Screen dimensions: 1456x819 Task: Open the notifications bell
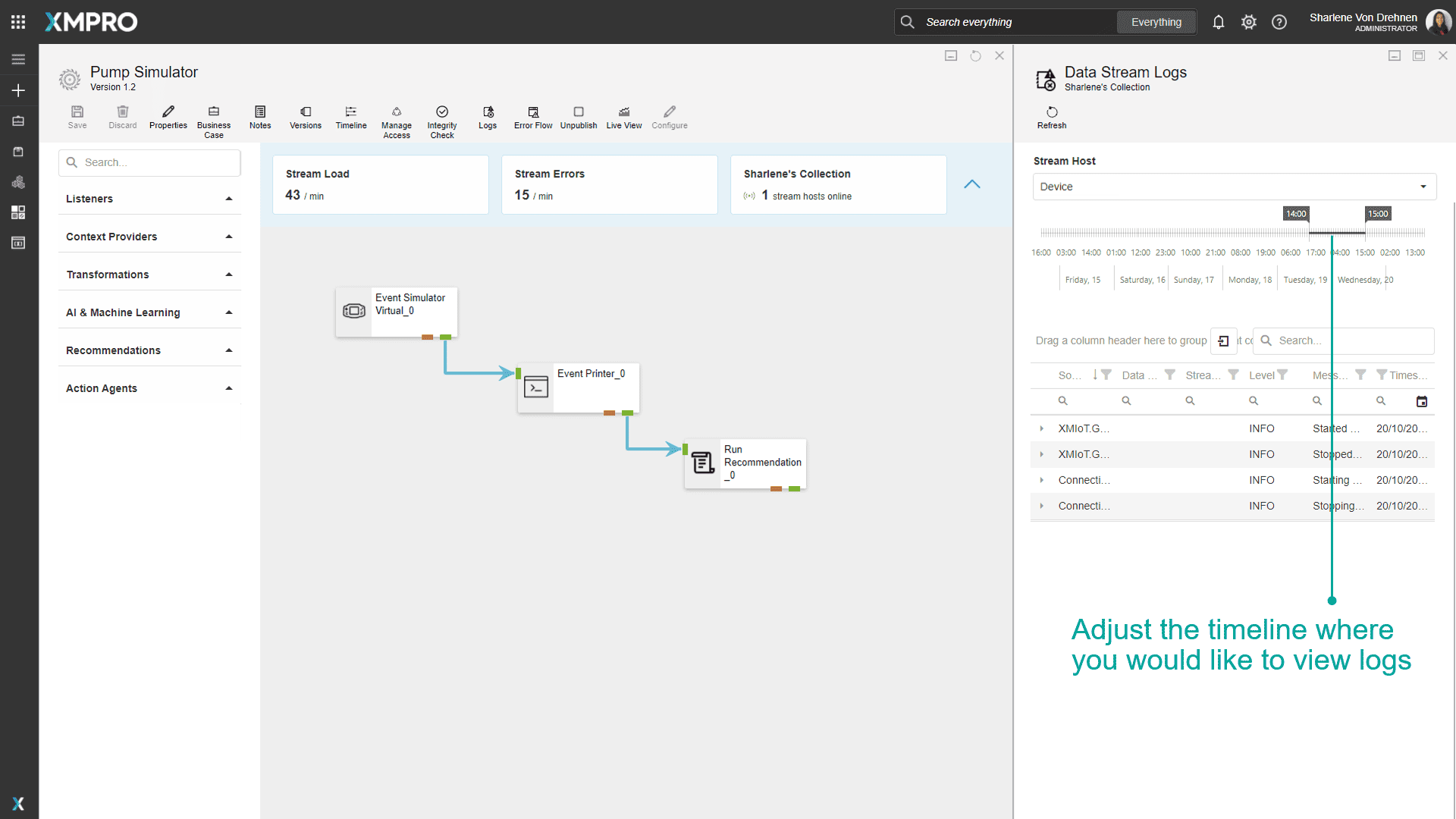(1218, 22)
